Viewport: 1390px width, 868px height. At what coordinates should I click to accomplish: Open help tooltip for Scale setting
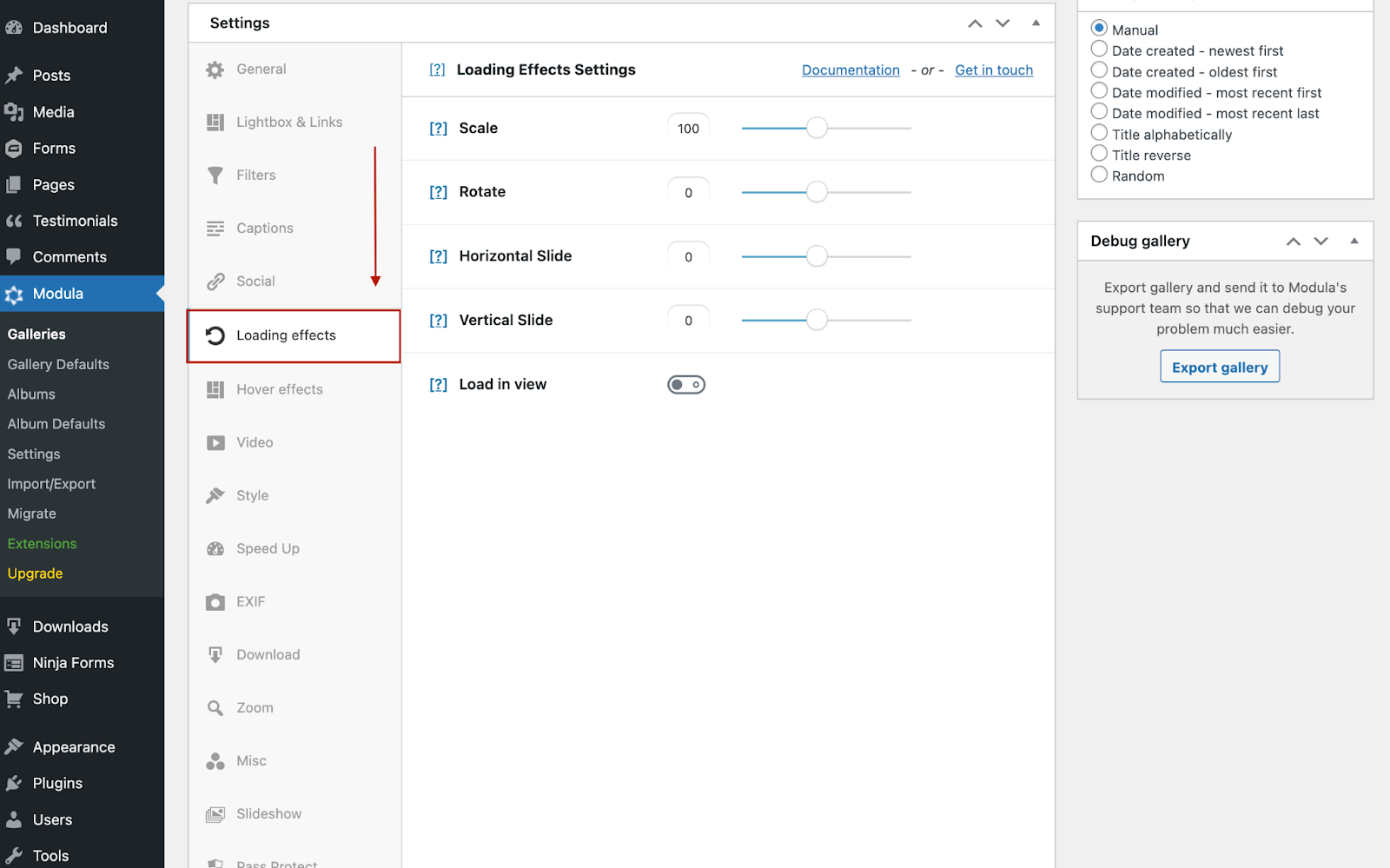tap(438, 129)
